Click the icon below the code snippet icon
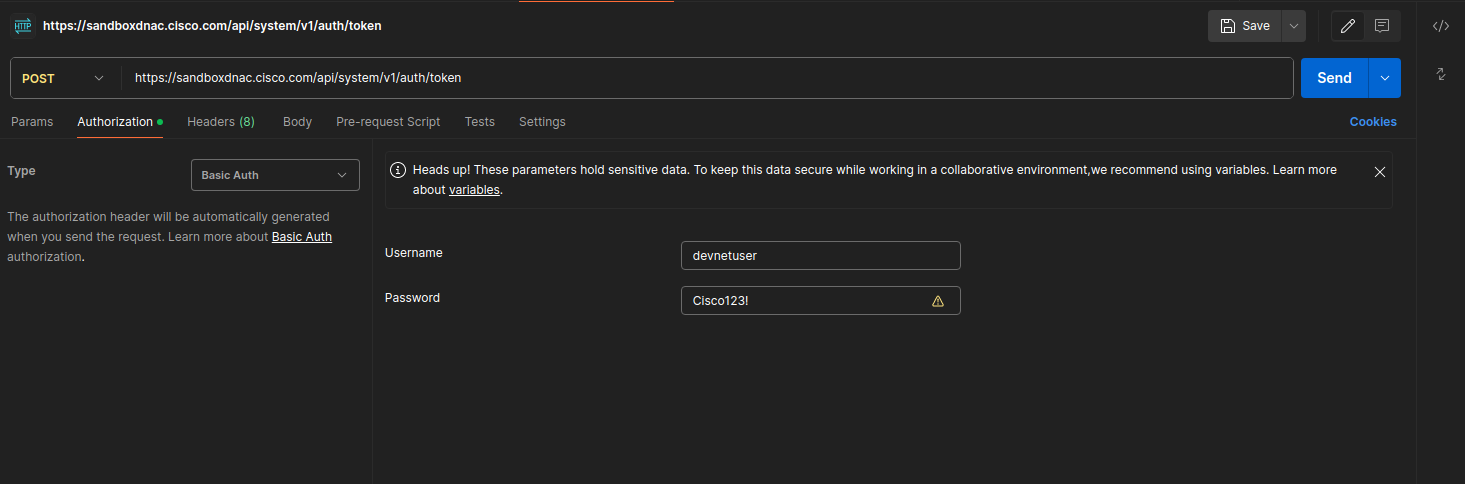This screenshot has height=484, width=1465. (1441, 74)
